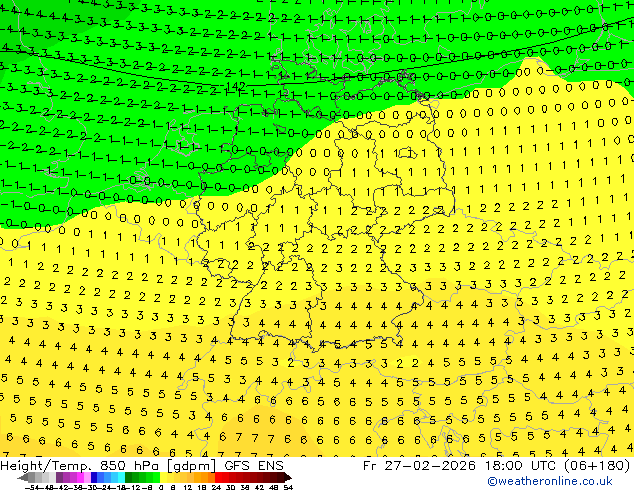Click the bright red legend swatch at 24
Viewport: 634px width, 490px height.
218,478
